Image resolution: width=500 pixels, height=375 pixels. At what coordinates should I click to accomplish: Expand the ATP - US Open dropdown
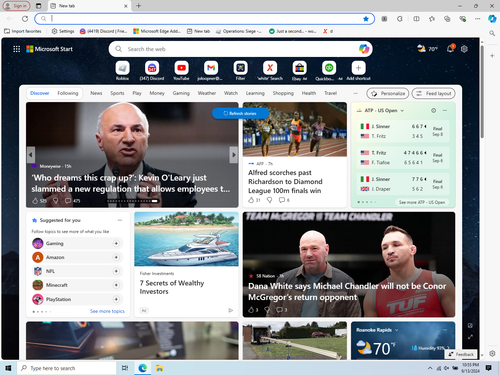coord(402,111)
